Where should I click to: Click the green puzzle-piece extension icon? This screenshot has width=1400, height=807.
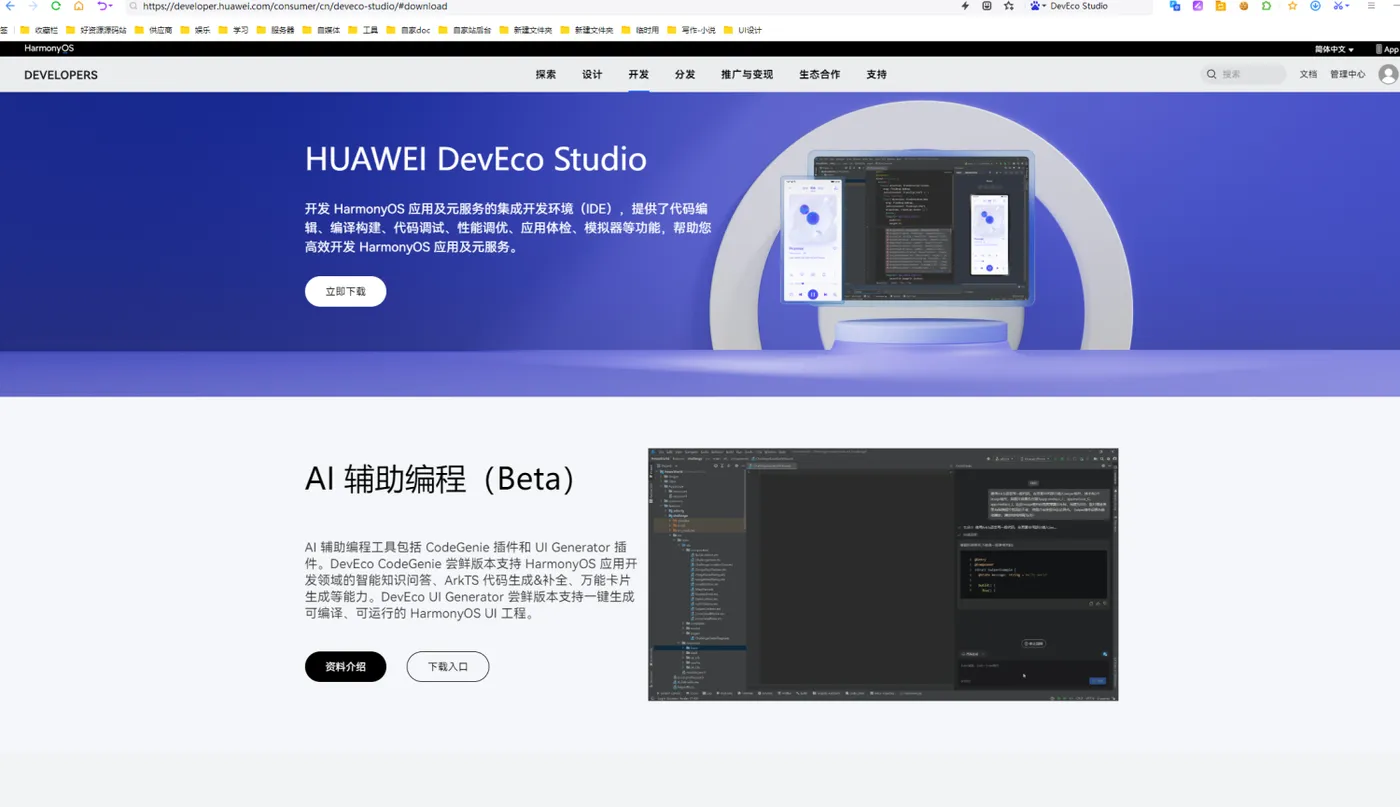[x=1267, y=6]
